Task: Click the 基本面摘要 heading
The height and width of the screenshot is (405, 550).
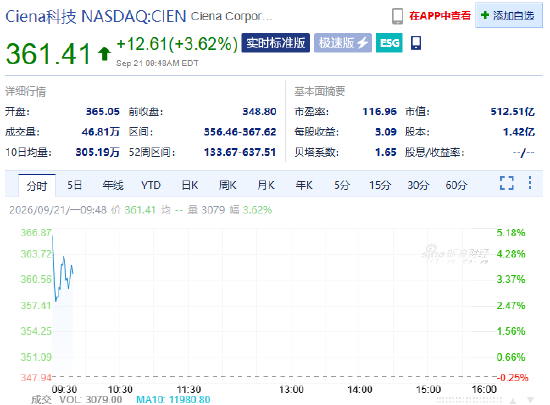Action: (320, 91)
